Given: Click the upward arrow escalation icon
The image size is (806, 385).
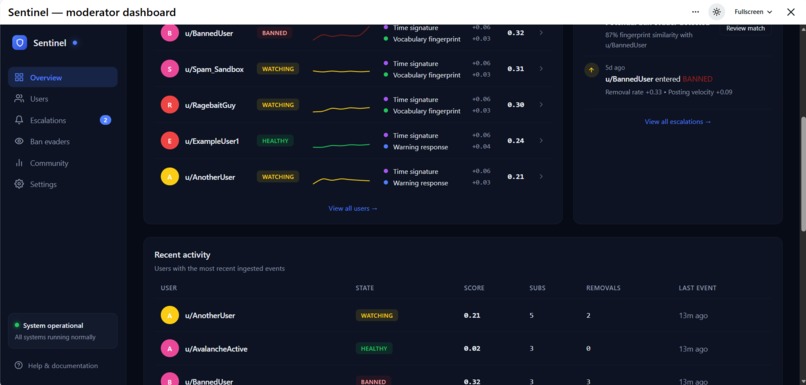Looking at the screenshot, I should pyautogui.click(x=592, y=70).
